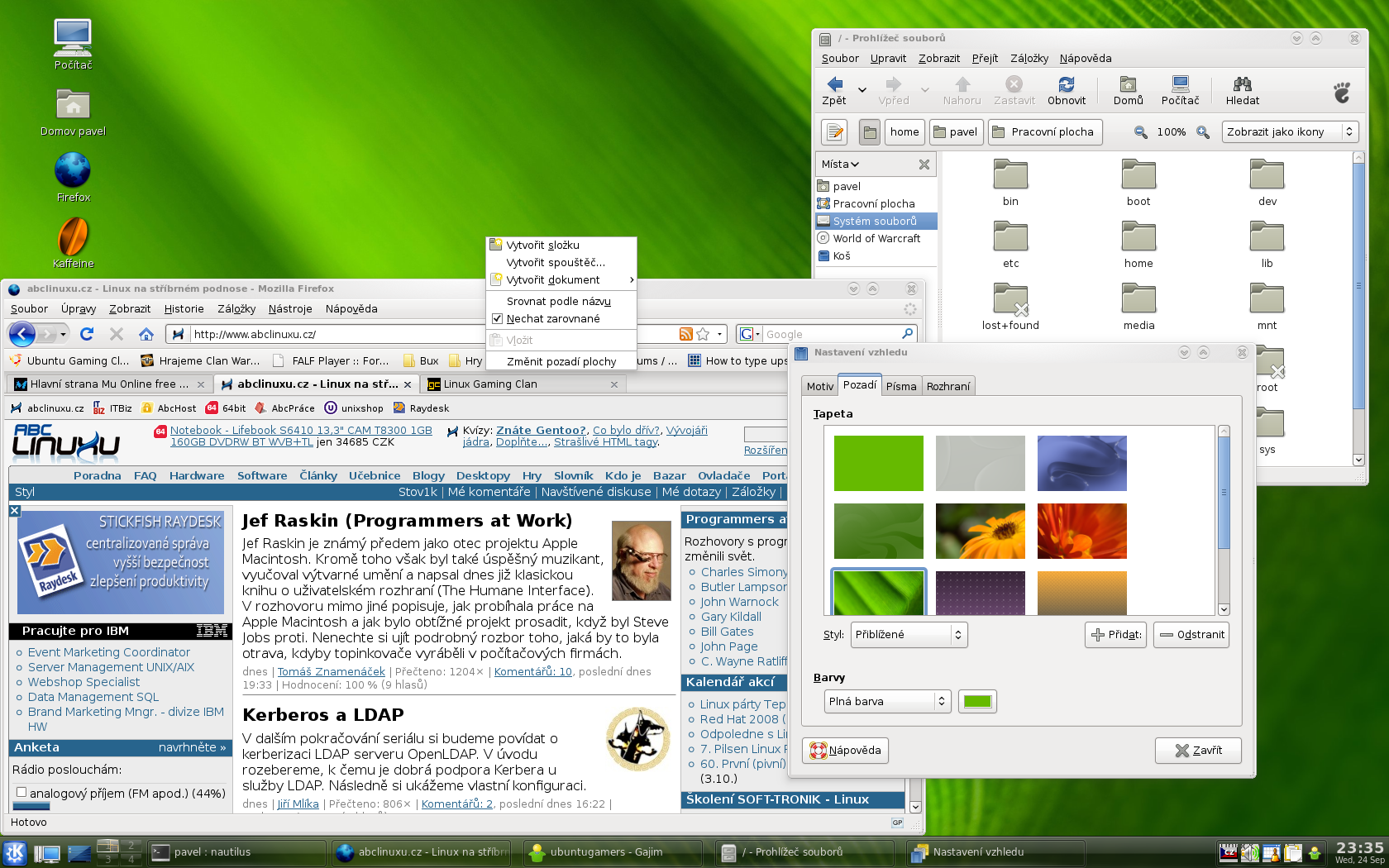Open the KDE start menu icon in taskbar
This screenshot has height=868, width=1389.
pos(15,852)
